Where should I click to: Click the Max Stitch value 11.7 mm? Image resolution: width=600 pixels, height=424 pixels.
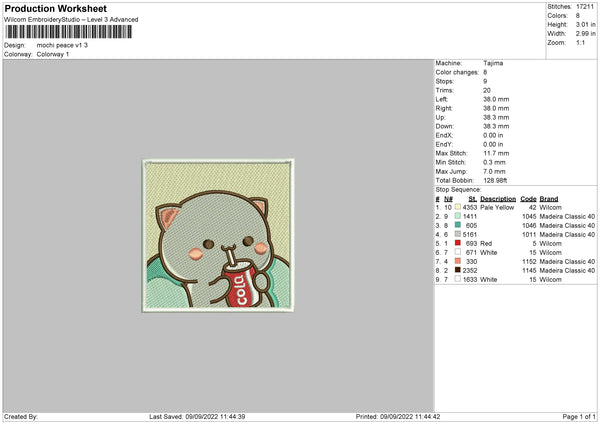(x=496, y=153)
